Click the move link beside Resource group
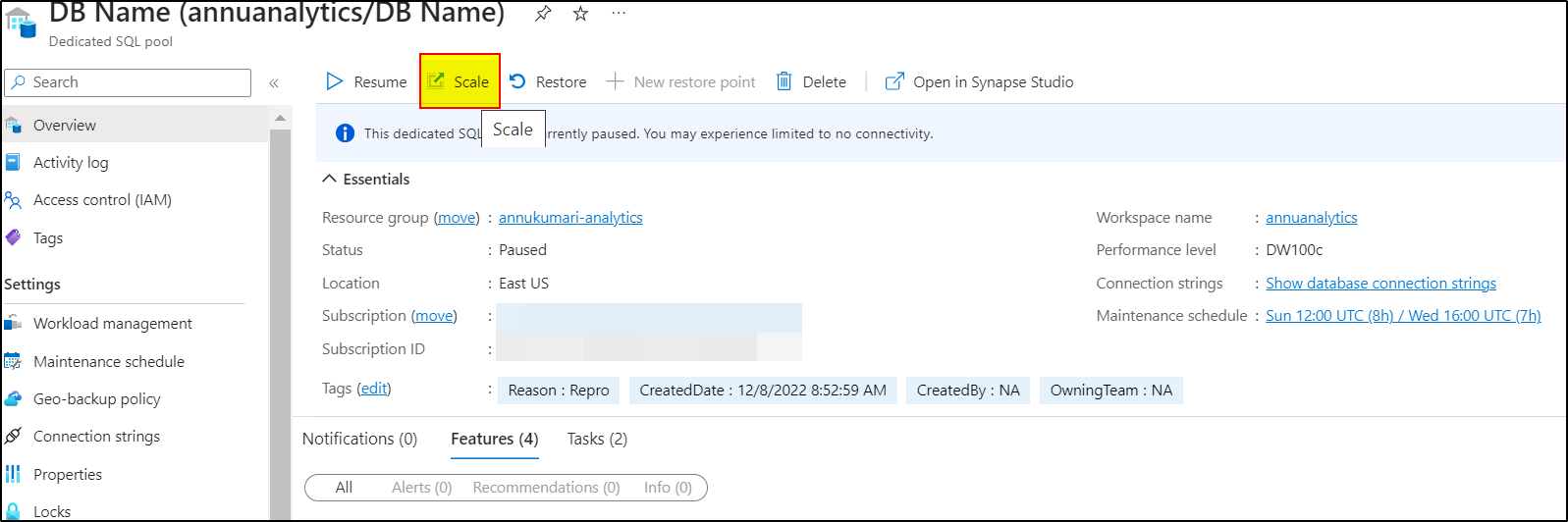The image size is (1568, 522). tap(457, 218)
